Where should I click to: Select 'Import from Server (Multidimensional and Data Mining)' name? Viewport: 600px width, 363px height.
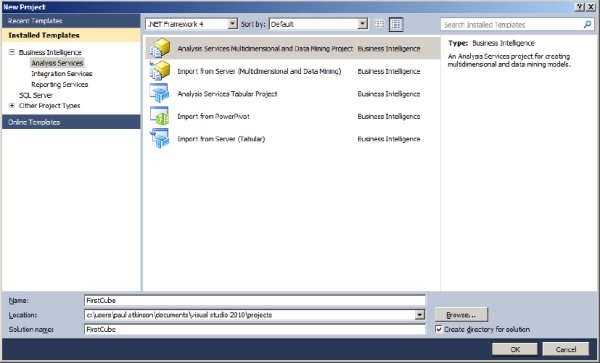point(259,71)
